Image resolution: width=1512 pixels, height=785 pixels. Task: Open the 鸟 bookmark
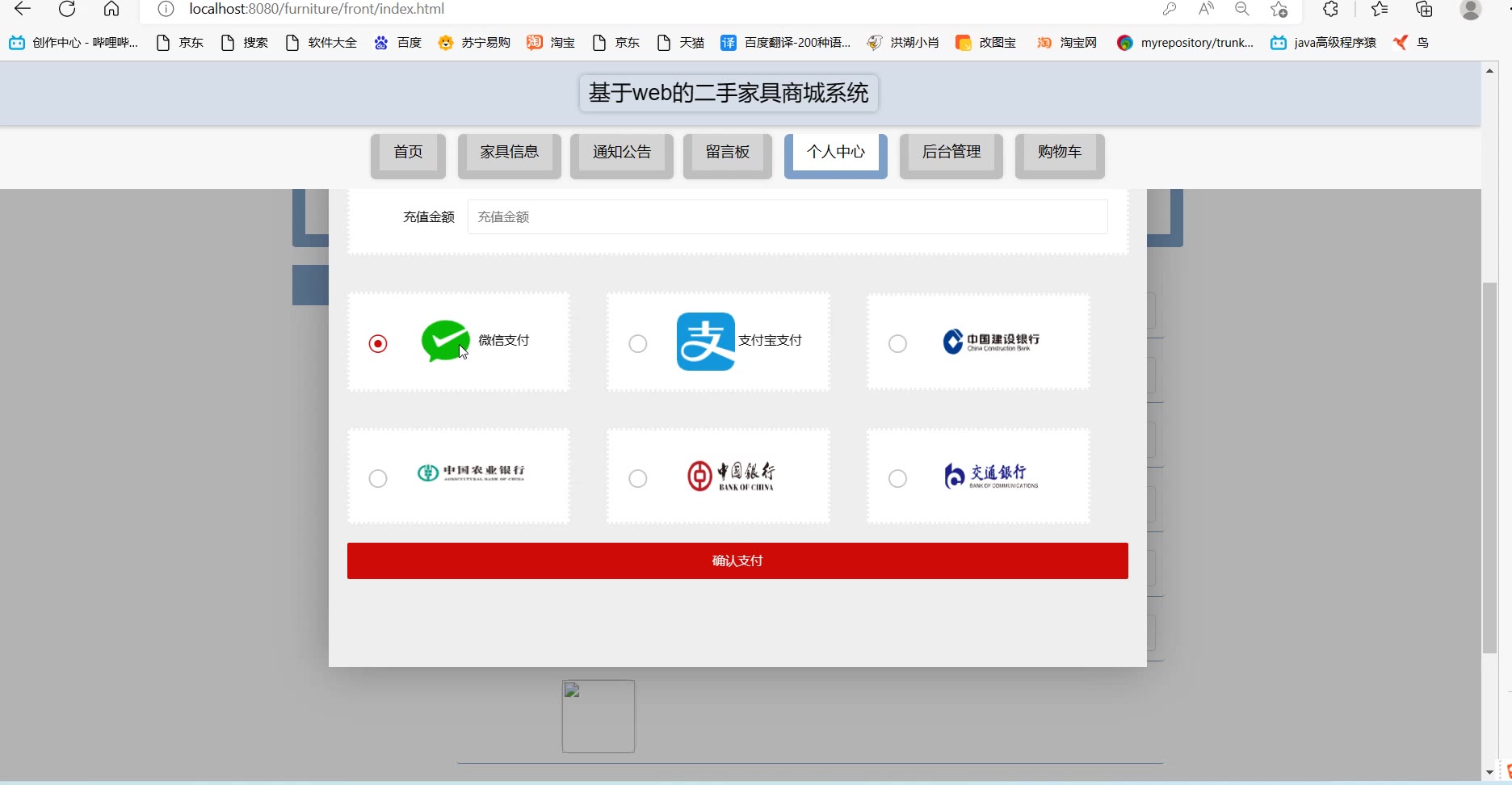pos(1411,43)
